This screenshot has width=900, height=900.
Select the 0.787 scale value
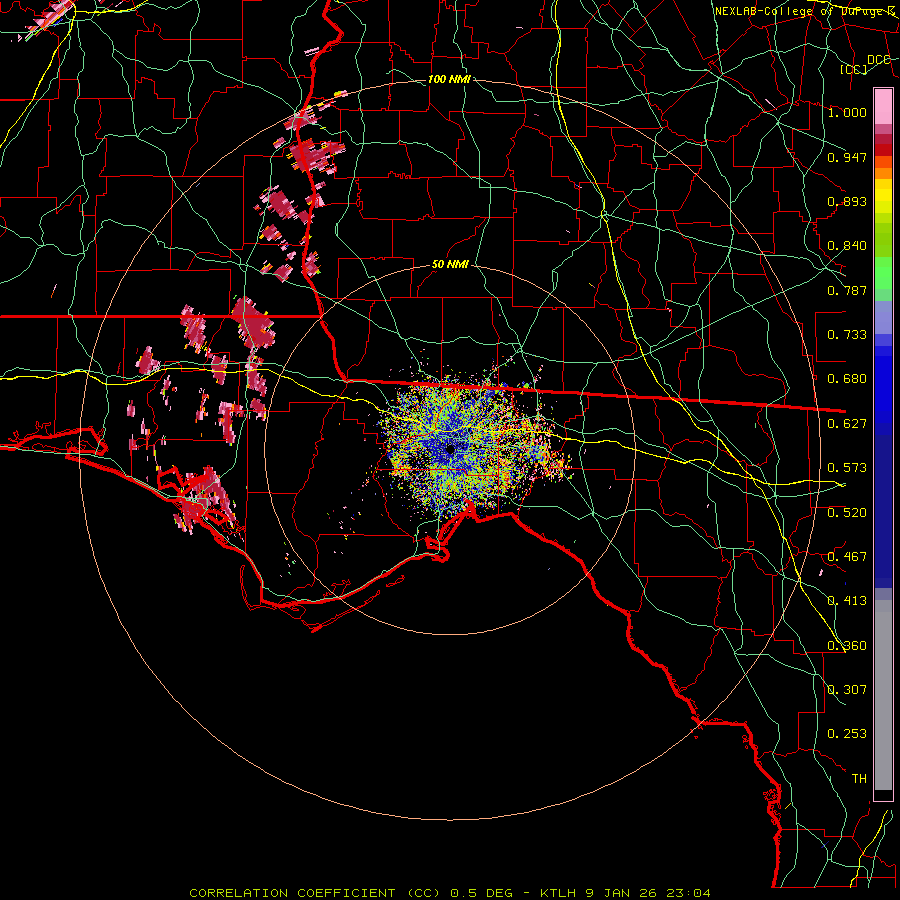(847, 290)
